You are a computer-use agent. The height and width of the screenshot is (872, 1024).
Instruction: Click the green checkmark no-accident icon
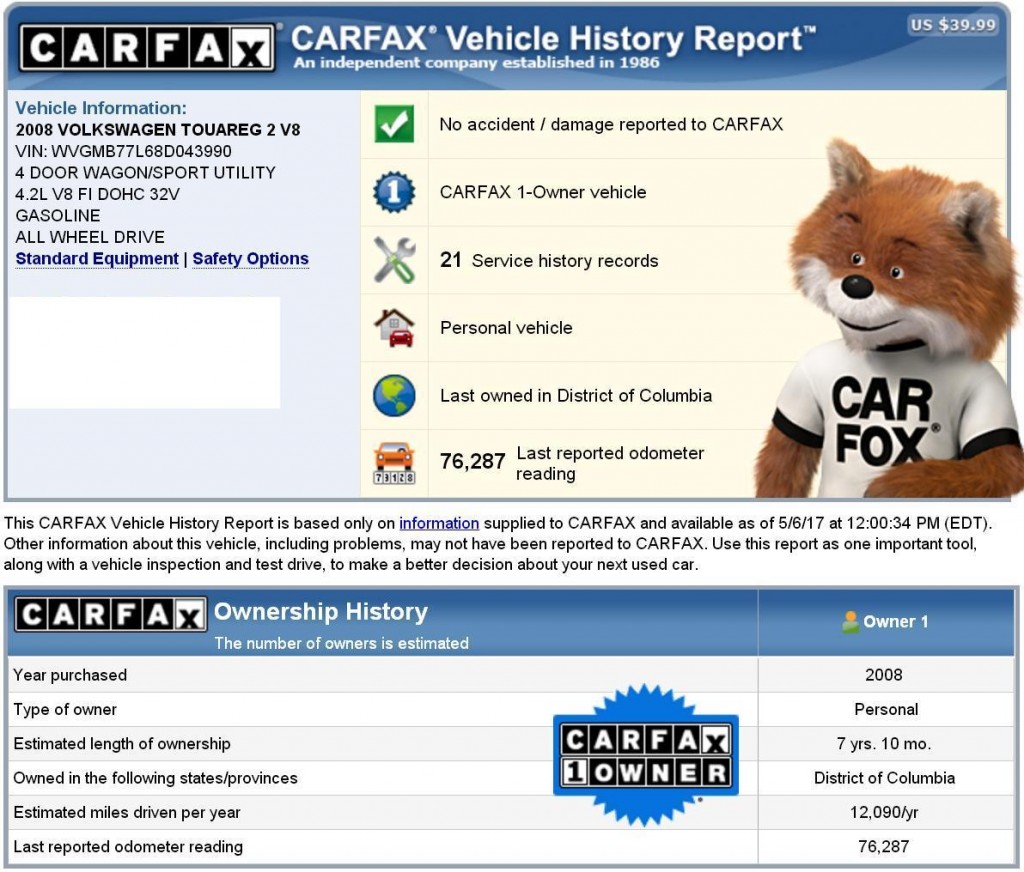(394, 123)
